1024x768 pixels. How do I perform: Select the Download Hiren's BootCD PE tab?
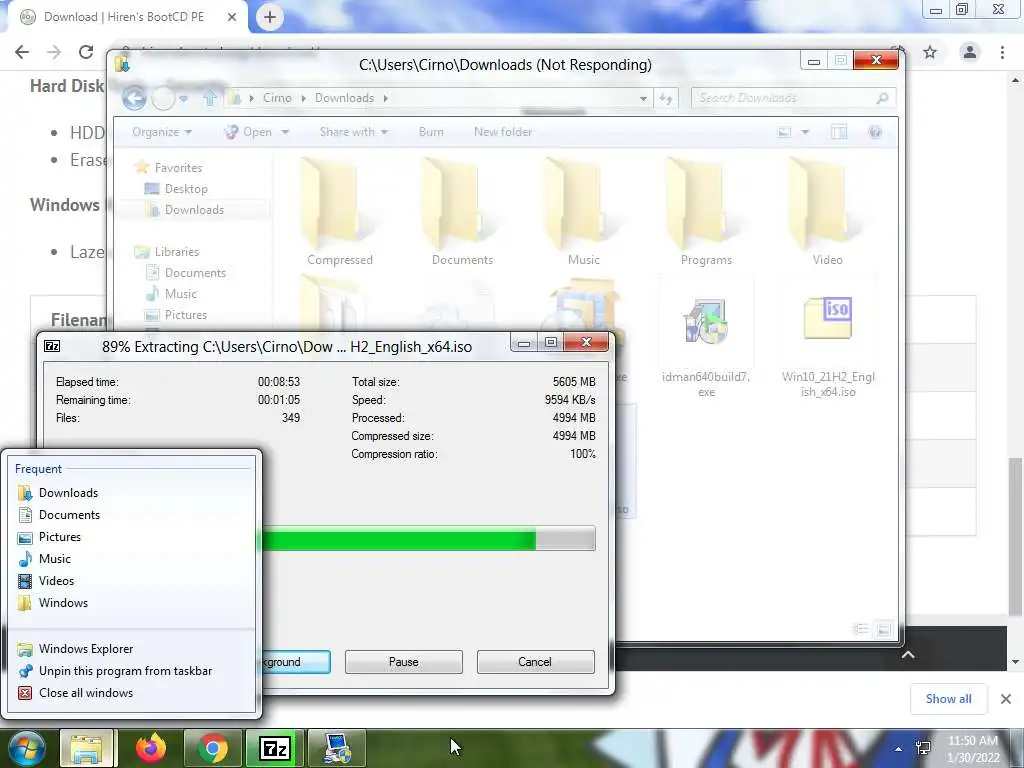coord(124,17)
